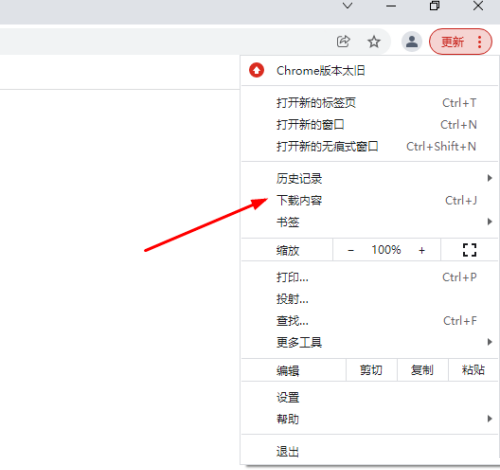Select the Chrome版本太旧 notice
This screenshot has height=470, width=500.
369,71
